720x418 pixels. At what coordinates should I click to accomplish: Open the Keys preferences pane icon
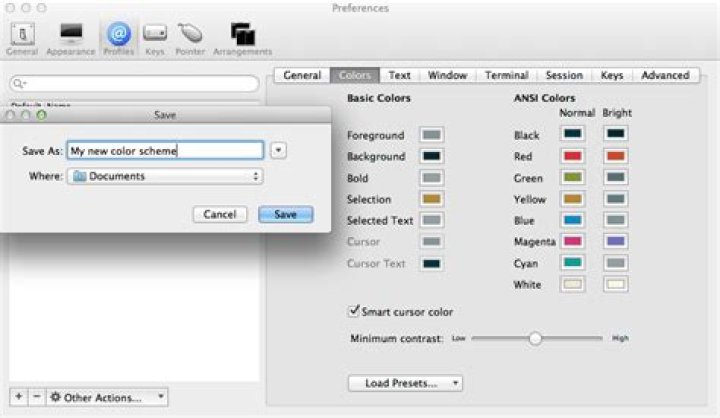coord(155,33)
